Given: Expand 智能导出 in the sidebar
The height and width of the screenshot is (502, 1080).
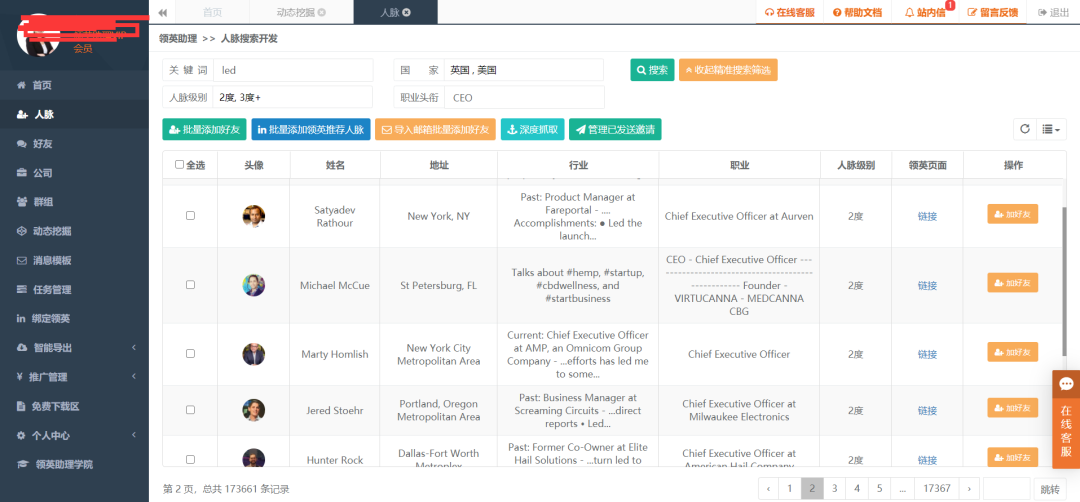Looking at the screenshot, I should click(74, 348).
